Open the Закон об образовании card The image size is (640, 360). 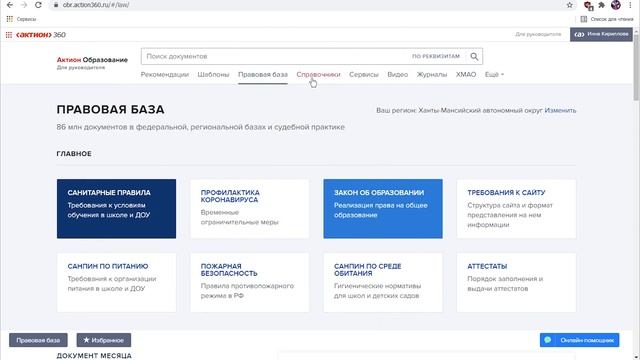(x=383, y=209)
